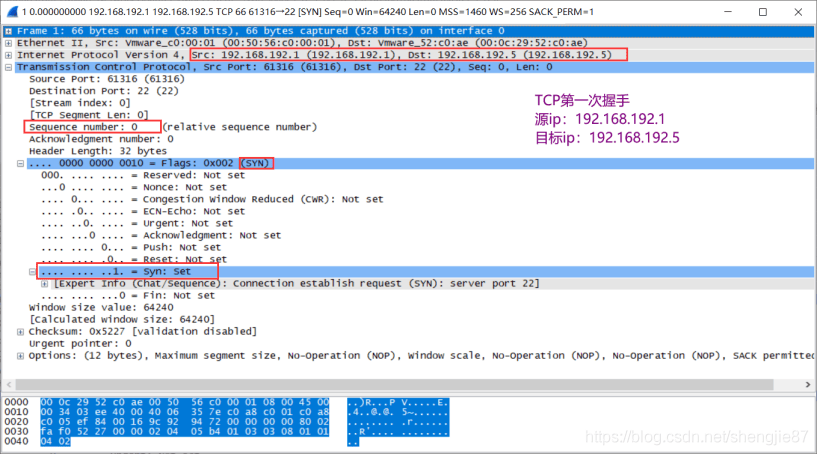
Task: Click the Fin: Not set flag line
Action: tap(128, 295)
